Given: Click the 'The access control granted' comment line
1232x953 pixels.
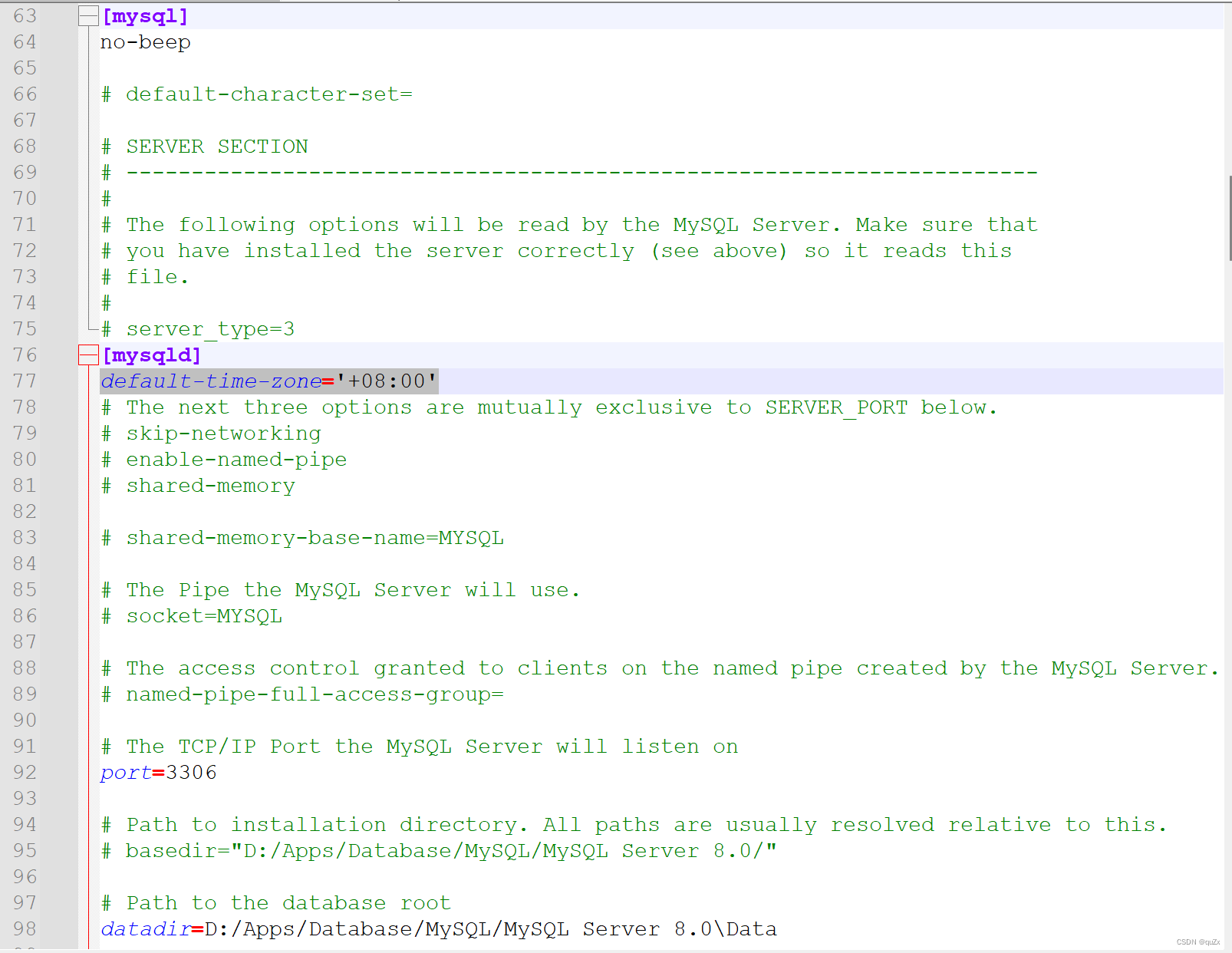Looking at the screenshot, I should 660,668.
